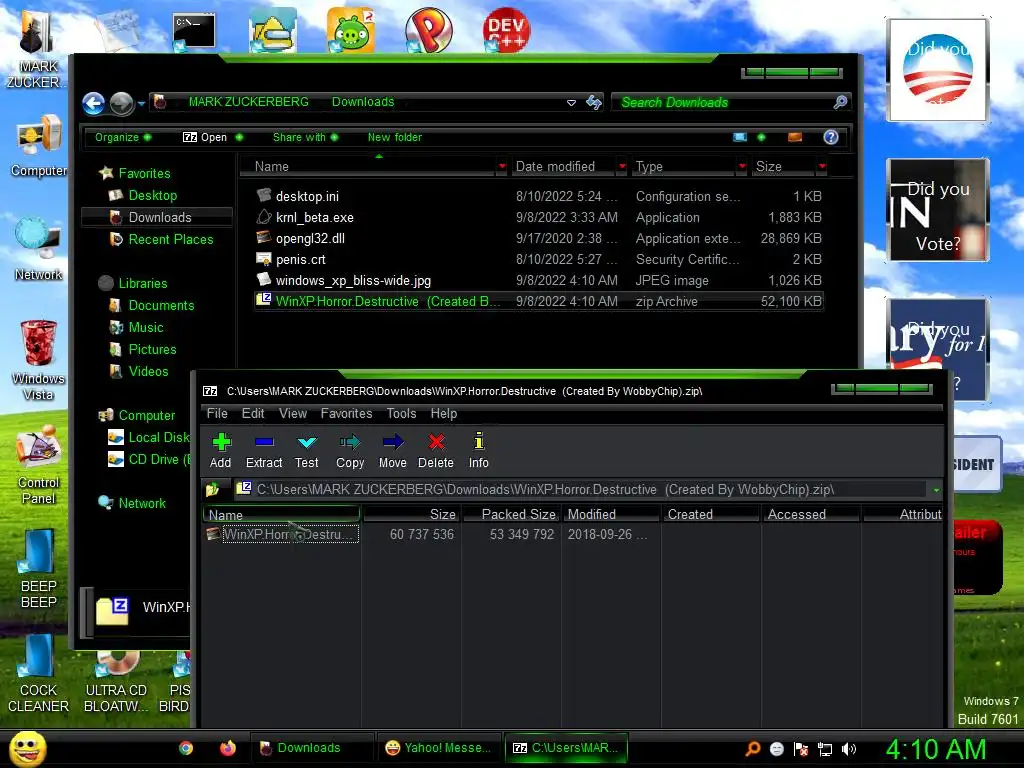Screen dimensions: 1024x768
Task: Expand the Open button's dropdown options
Action: pos(239,137)
